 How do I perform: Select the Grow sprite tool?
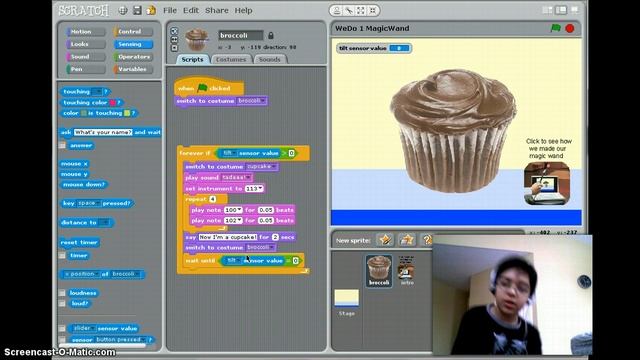point(361,11)
